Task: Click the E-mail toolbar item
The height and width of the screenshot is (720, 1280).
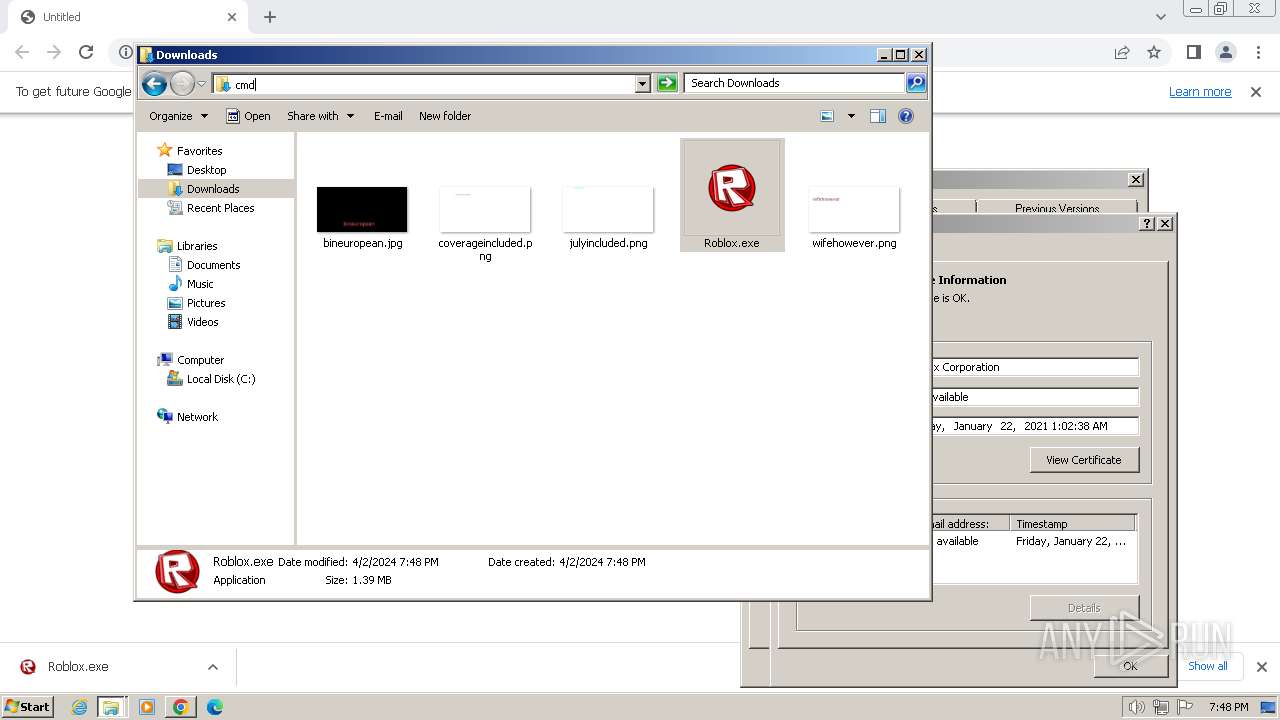Action: [x=388, y=116]
